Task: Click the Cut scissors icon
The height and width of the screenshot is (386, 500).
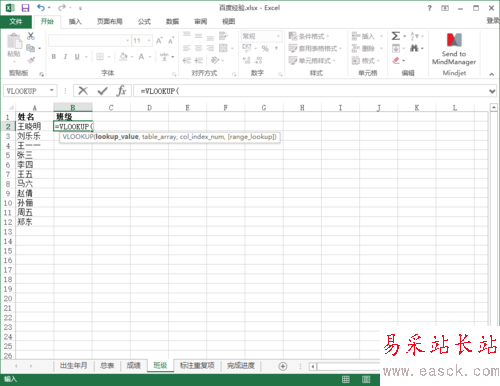Action: coord(31,36)
